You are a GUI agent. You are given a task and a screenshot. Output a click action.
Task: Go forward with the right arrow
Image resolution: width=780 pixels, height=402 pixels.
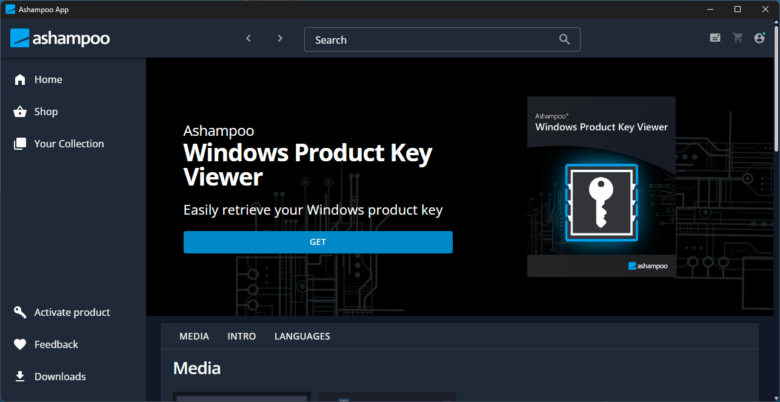pyautogui.click(x=280, y=38)
